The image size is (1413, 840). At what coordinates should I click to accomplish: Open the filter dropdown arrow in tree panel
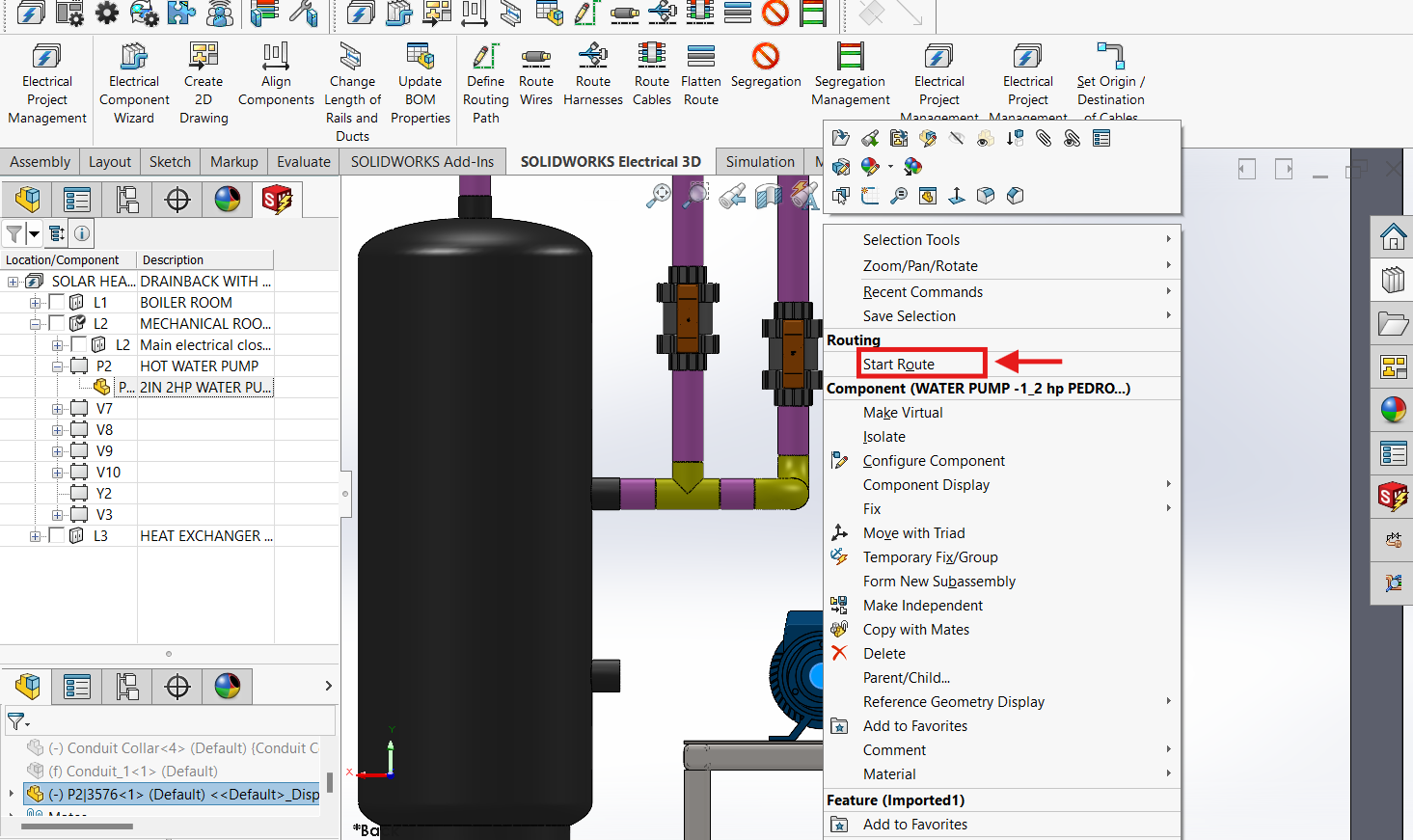point(35,233)
